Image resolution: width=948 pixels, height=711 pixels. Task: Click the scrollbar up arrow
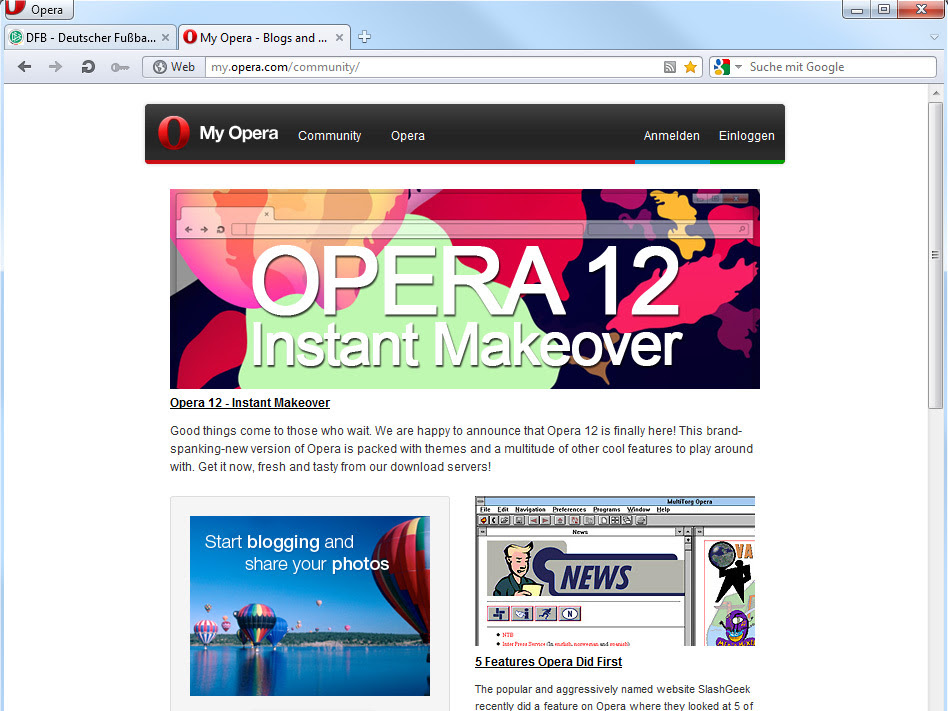pyautogui.click(x=935, y=93)
